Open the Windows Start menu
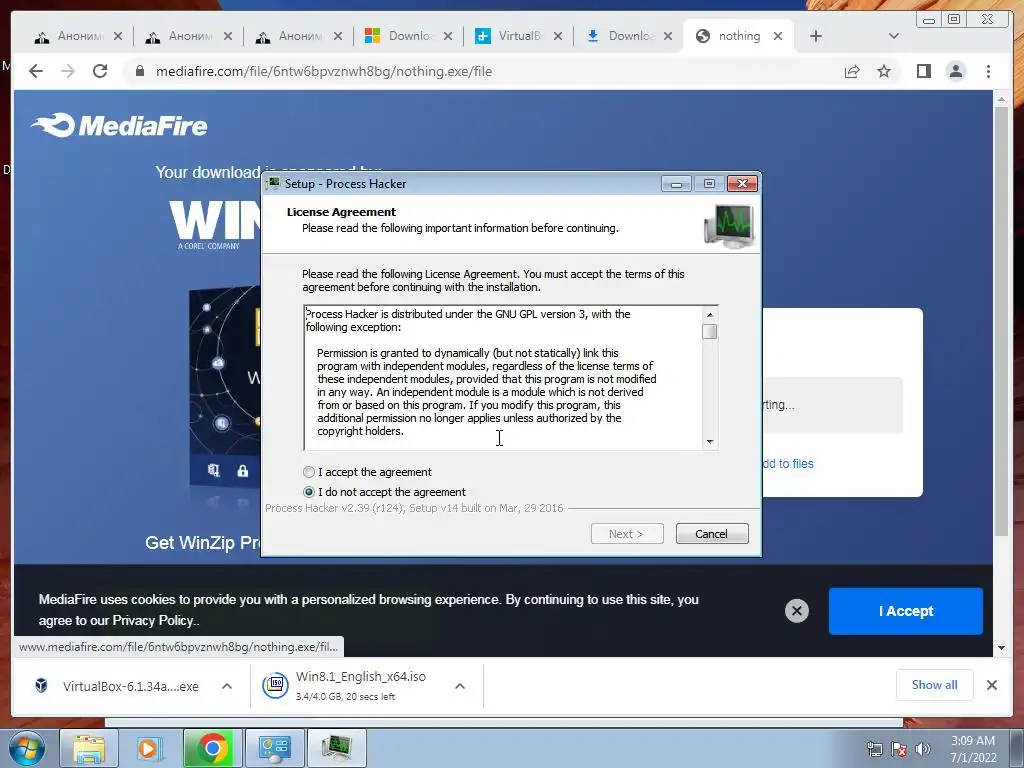 [x=26, y=748]
